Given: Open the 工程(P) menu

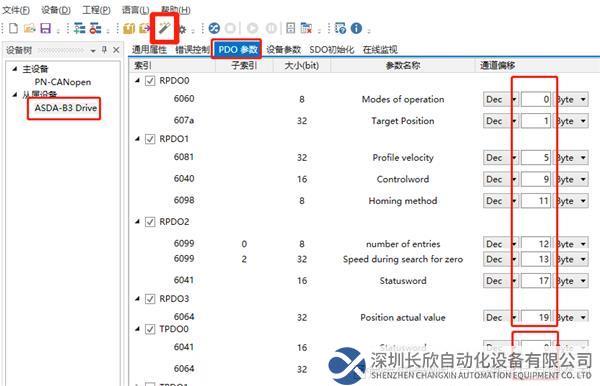Looking at the screenshot, I should [96, 10].
